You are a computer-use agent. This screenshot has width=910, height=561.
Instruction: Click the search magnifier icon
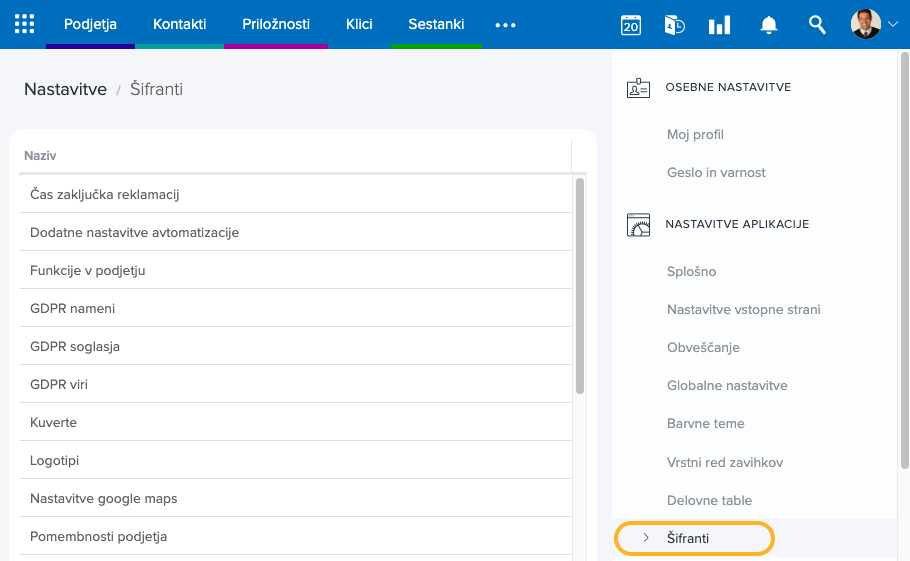[x=817, y=25]
